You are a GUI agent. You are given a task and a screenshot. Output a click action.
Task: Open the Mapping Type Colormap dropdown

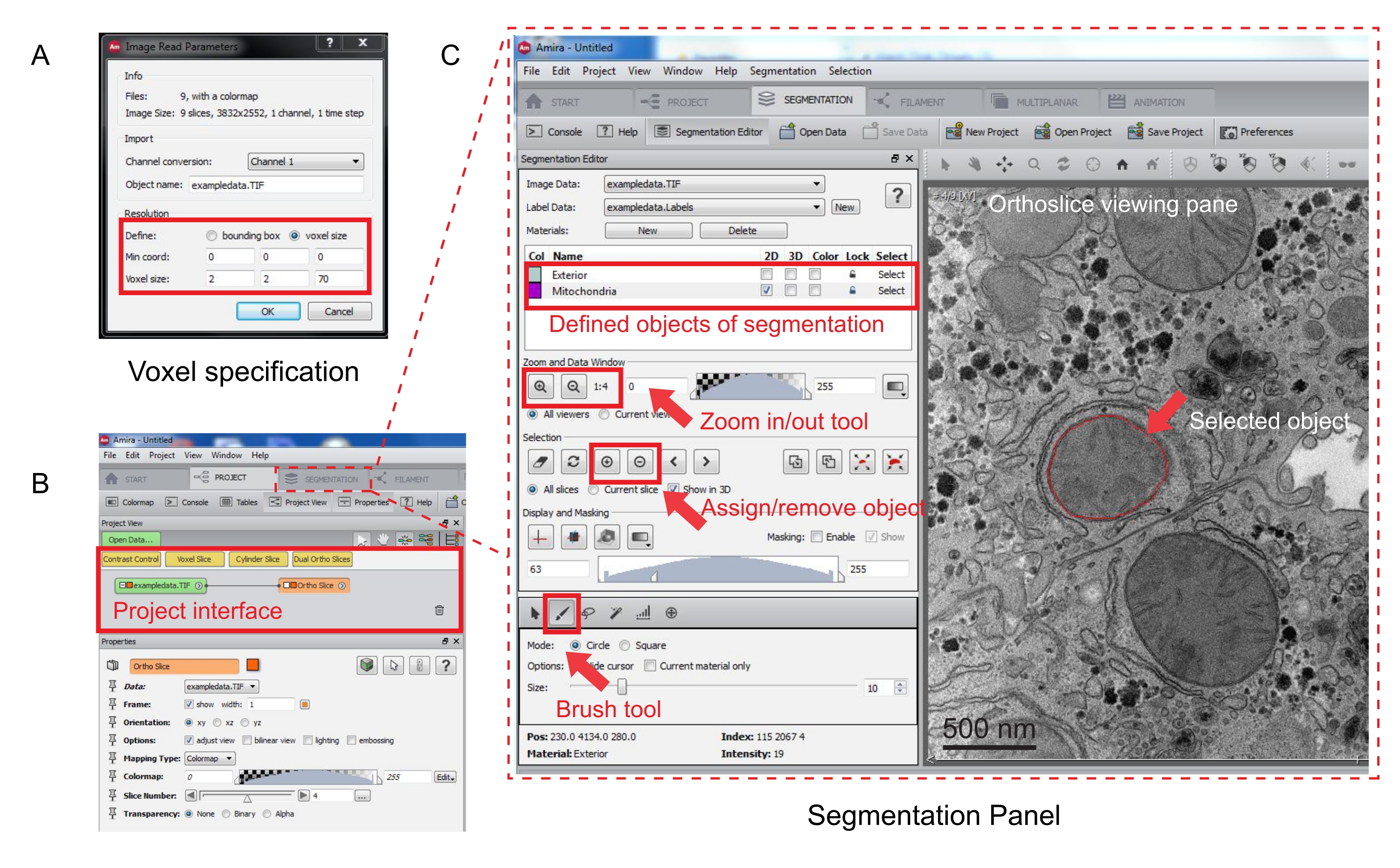pos(210,758)
